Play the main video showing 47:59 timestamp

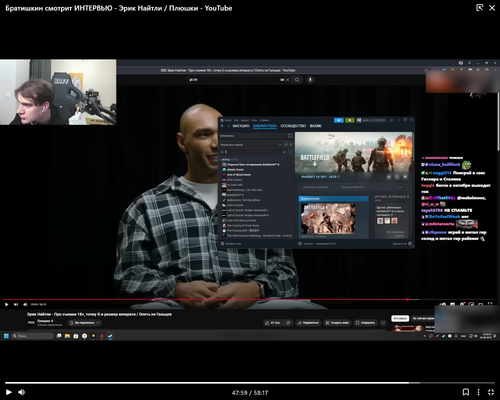click(x=9, y=392)
